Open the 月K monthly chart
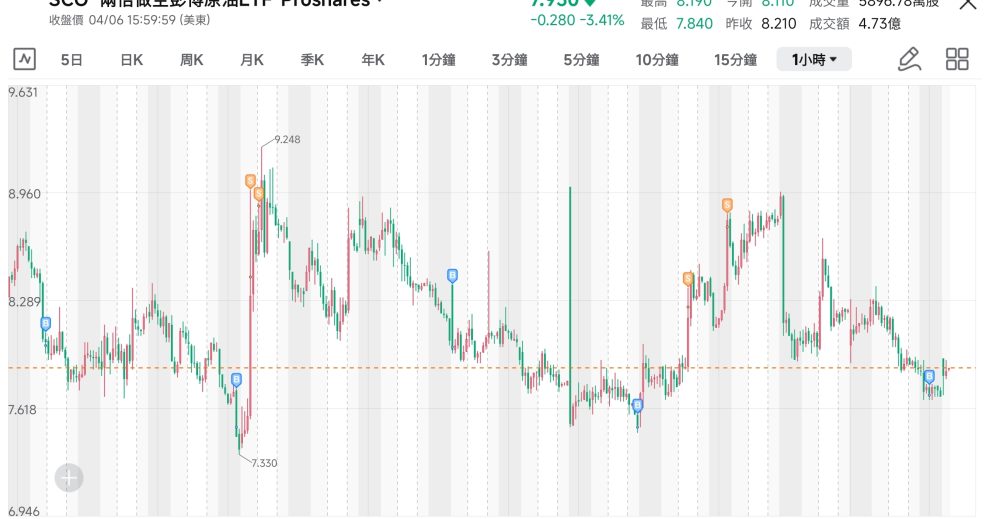 point(252,60)
